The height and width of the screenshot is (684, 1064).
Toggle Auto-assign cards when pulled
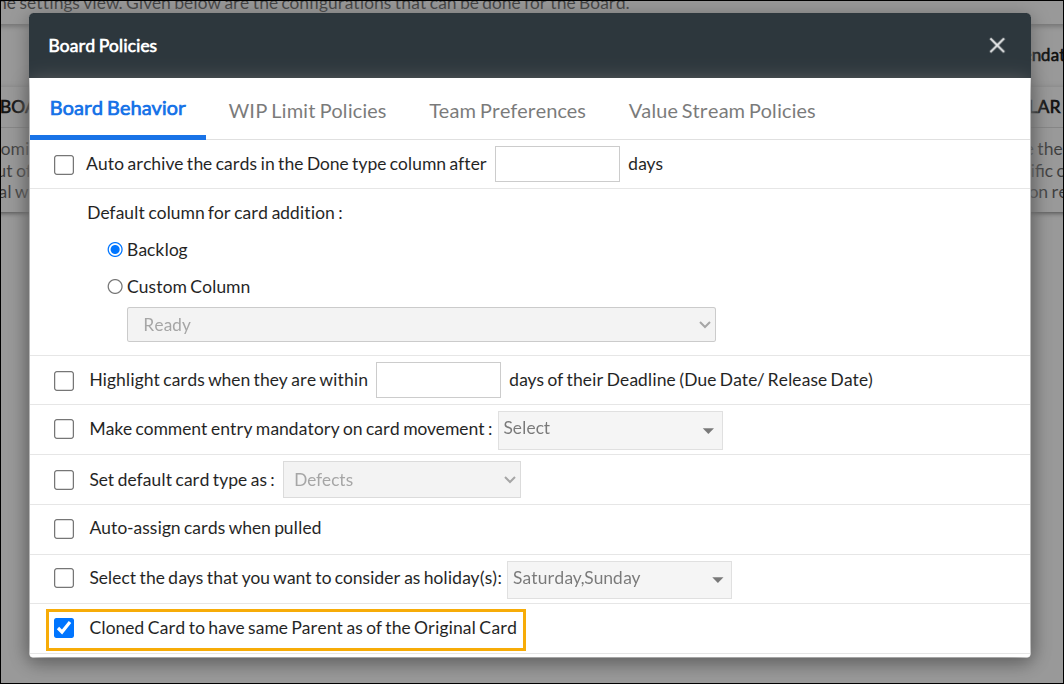click(64, 529)
